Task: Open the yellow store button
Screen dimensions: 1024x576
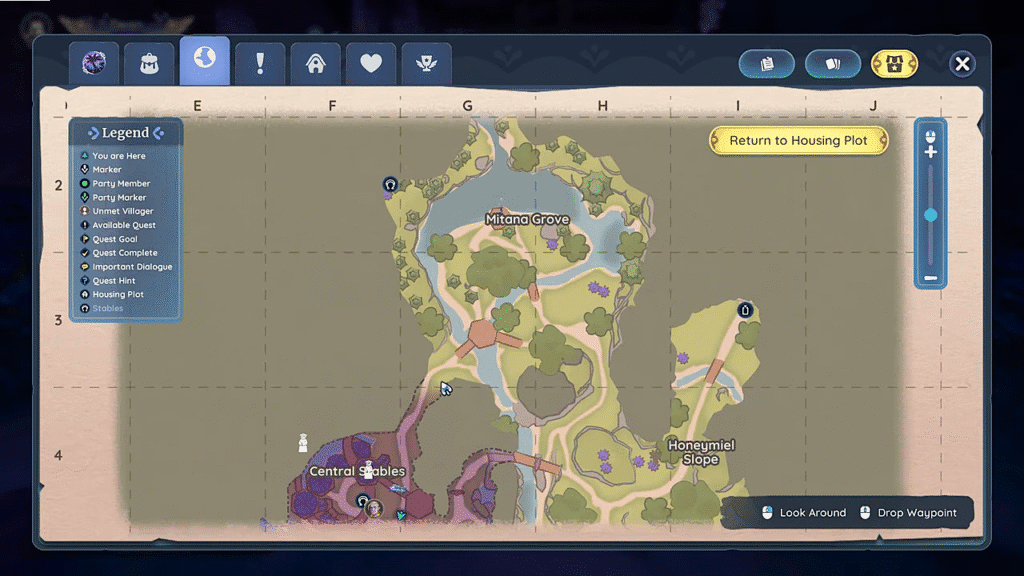Action: tap(894, 64)
